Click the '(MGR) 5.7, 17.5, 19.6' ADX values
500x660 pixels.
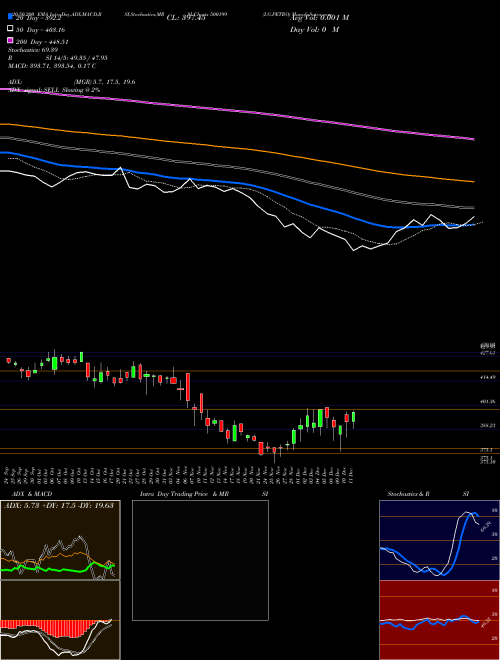(104, 82)
